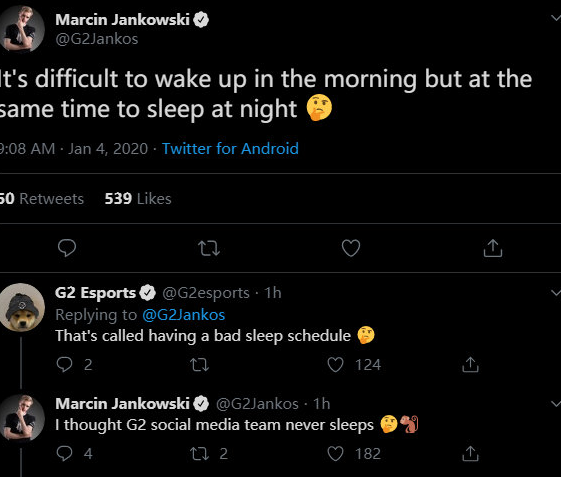The width and height of the screenshot is (561, 477).
Task: Reply to the main Jankos tweet
Action: 67,248
